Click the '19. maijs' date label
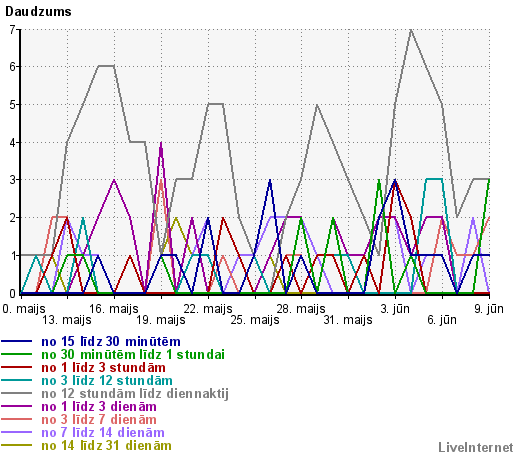520x457 pixels. 161,320
